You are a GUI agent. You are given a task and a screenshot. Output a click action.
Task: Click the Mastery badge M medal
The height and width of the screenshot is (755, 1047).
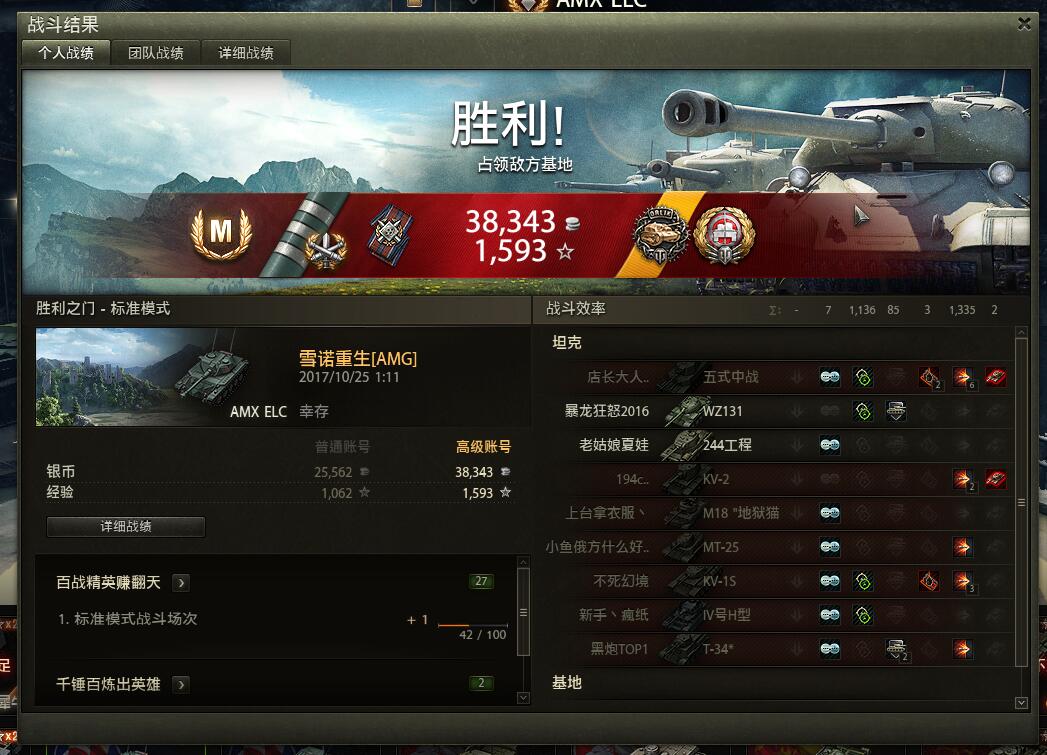point(221,234)
